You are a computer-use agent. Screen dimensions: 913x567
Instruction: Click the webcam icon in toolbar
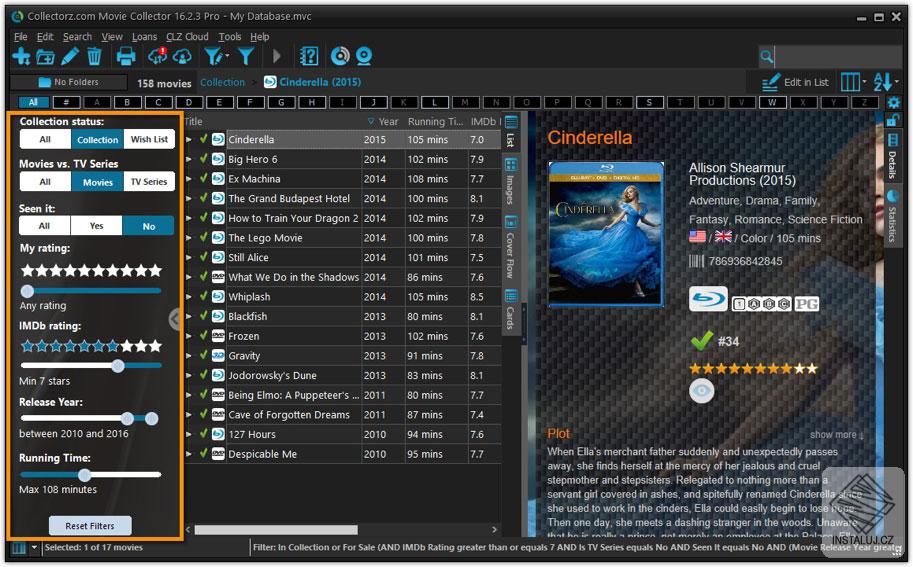364,56
